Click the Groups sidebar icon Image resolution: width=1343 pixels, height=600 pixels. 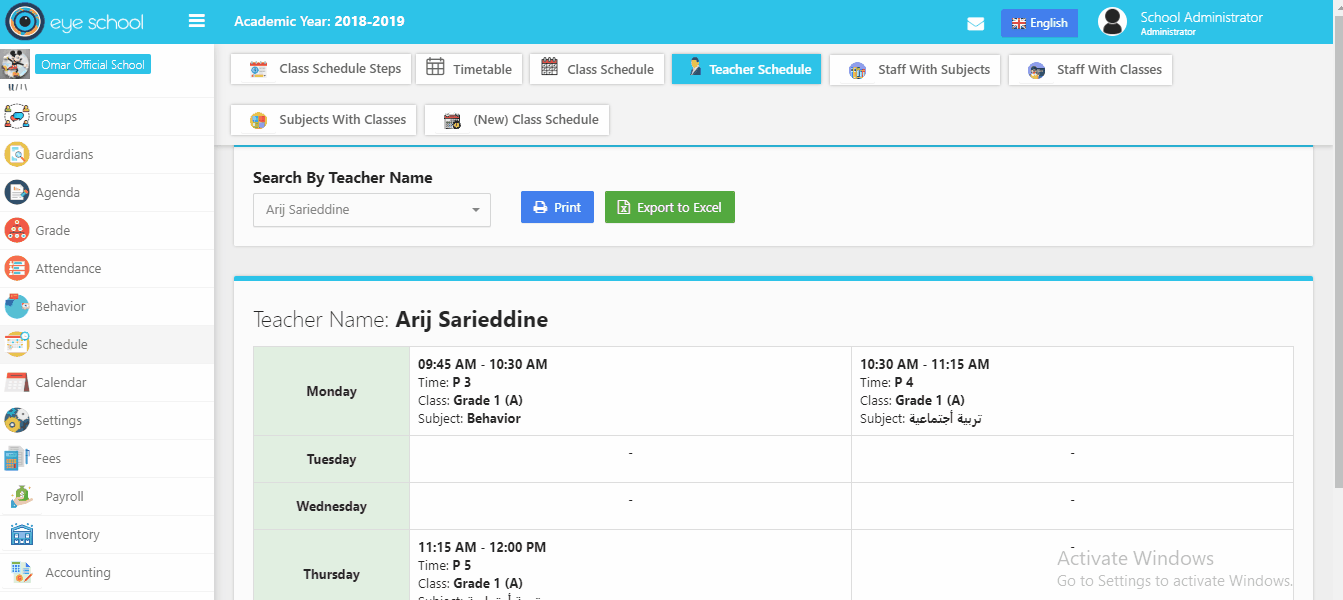(x=16, y=117)
